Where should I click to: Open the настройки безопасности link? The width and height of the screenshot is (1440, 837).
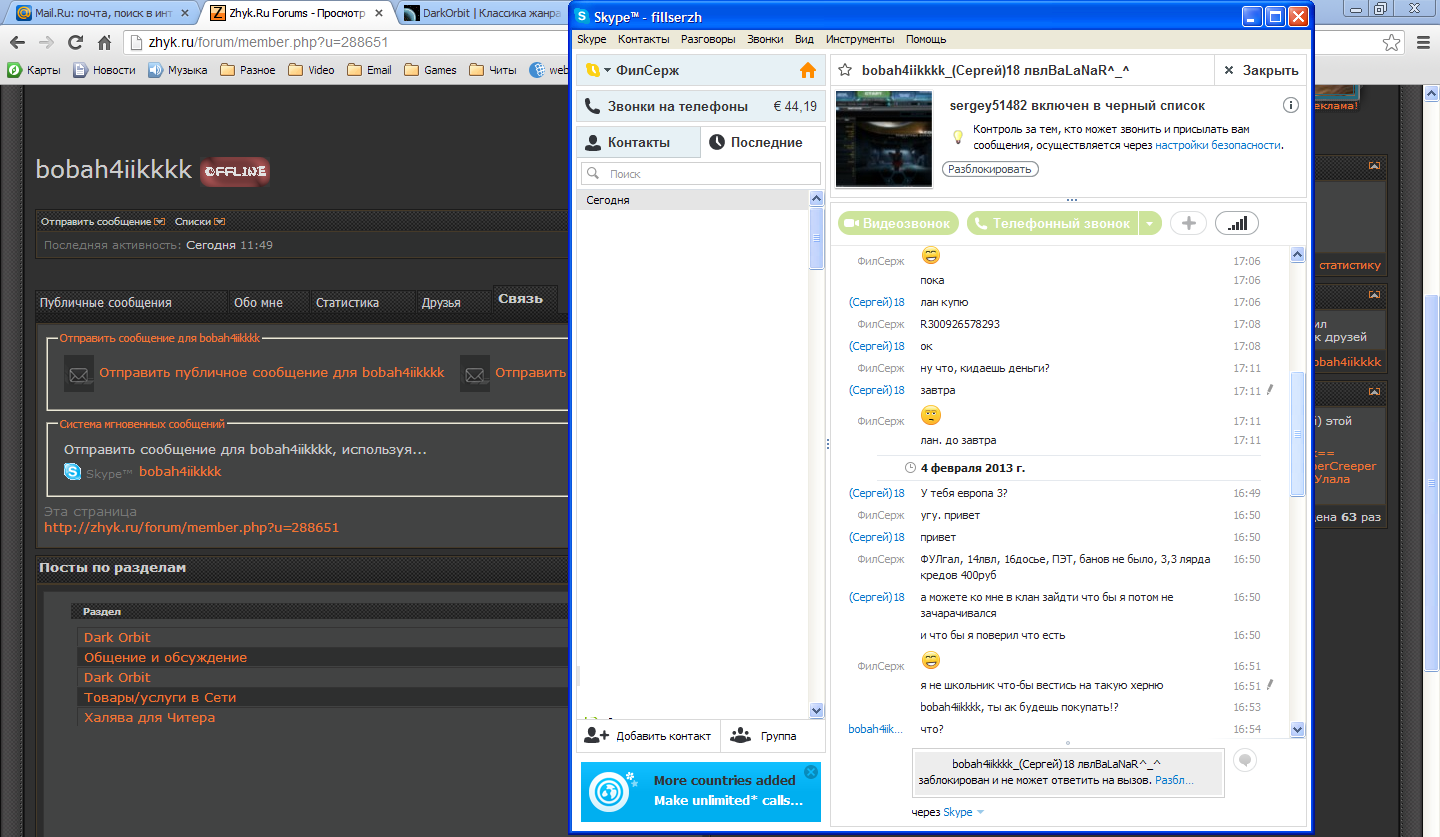click(1217, 145)
